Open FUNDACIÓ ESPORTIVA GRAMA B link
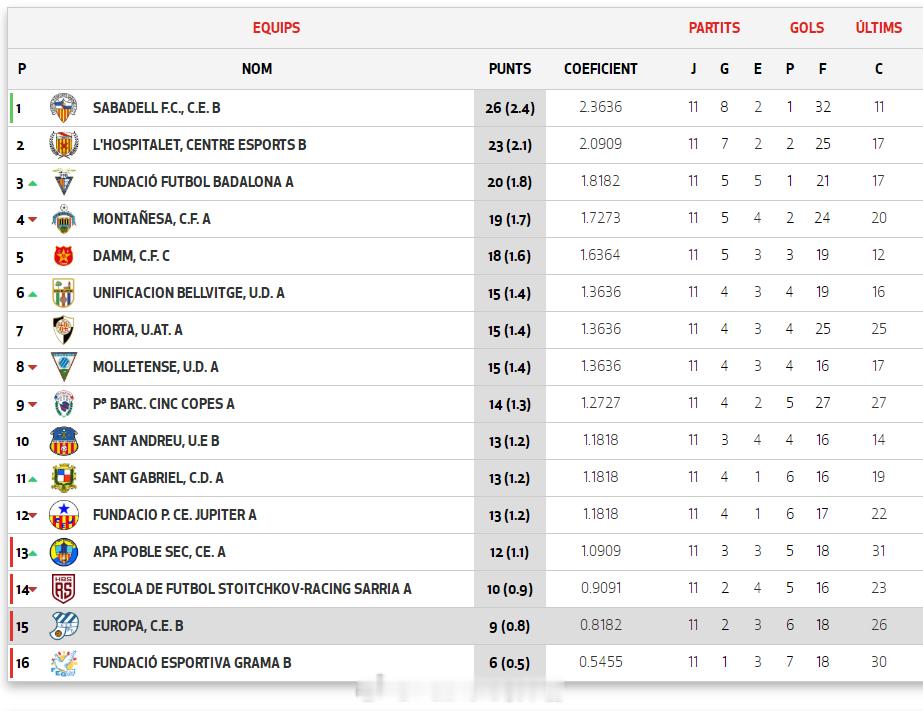The image size is (923, 711). (x=192, y=663)
